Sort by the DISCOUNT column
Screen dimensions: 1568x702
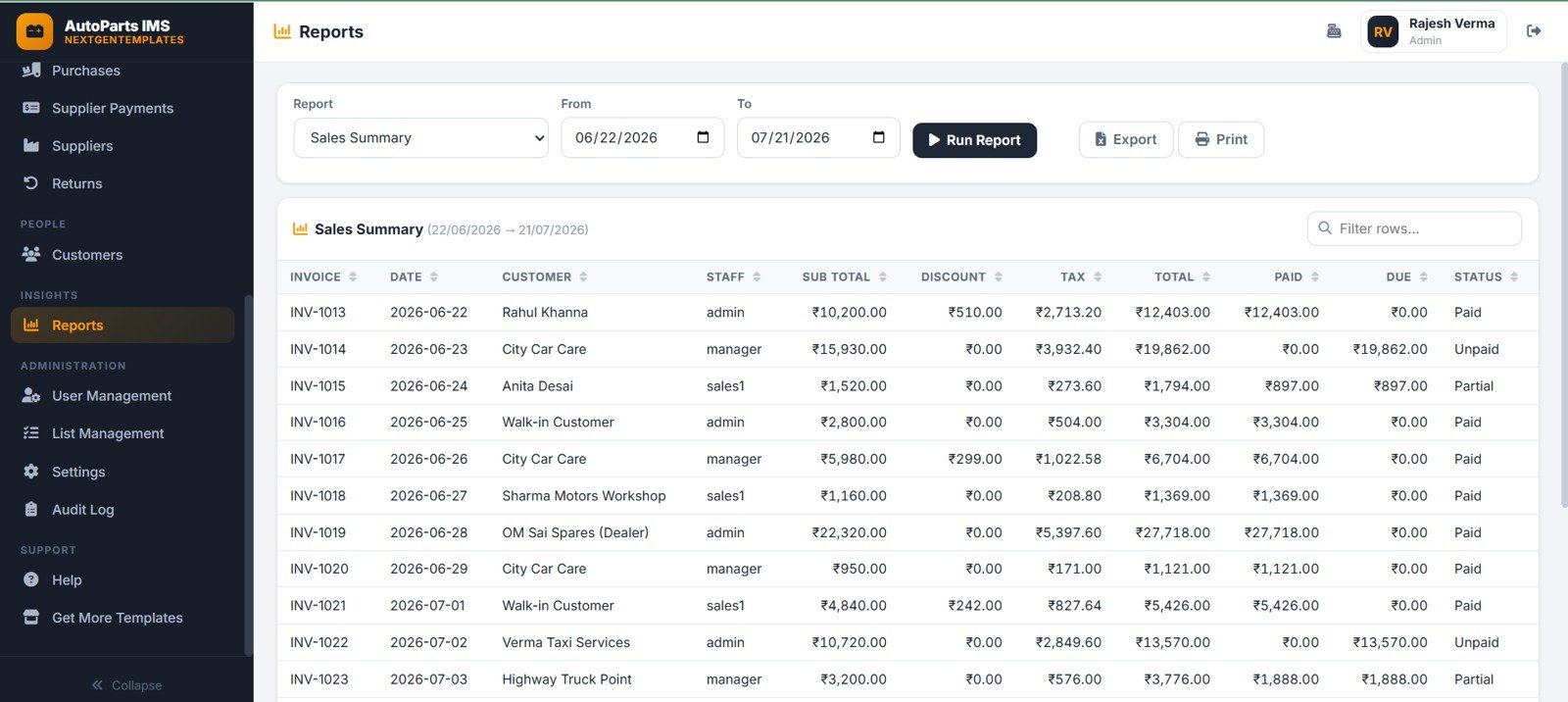tap(961, 277)
